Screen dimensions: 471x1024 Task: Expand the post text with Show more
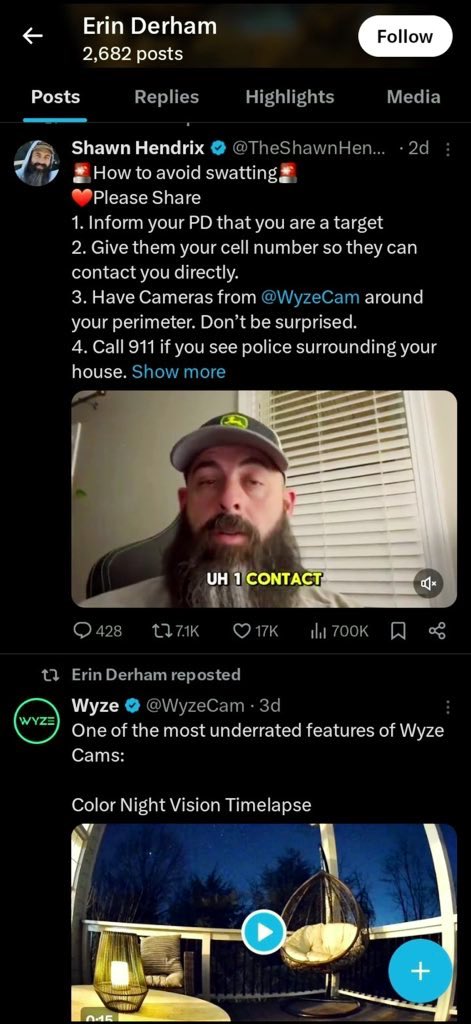click(x=178, y=372)
